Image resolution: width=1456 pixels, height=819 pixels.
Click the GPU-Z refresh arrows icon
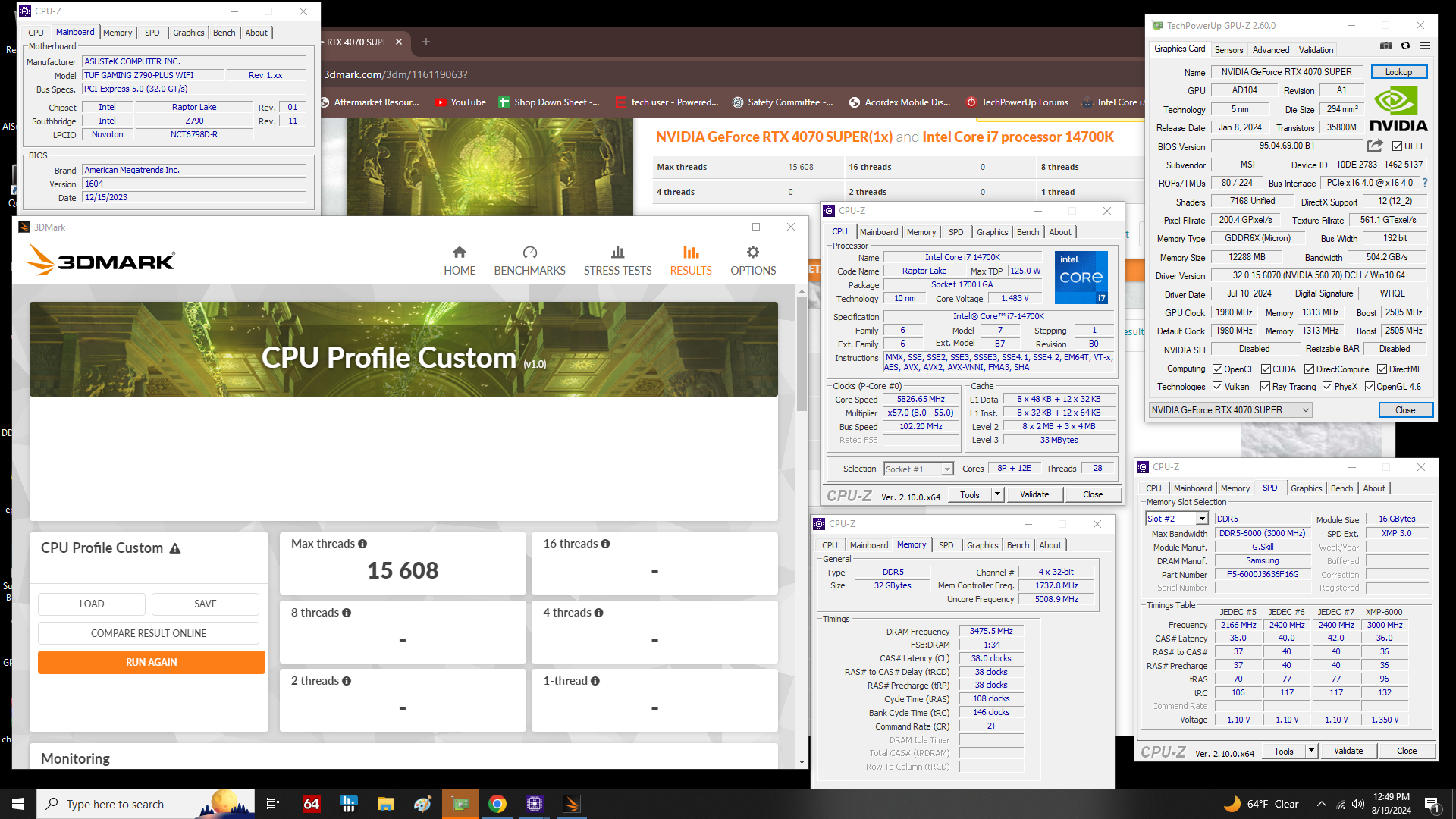1405,46
